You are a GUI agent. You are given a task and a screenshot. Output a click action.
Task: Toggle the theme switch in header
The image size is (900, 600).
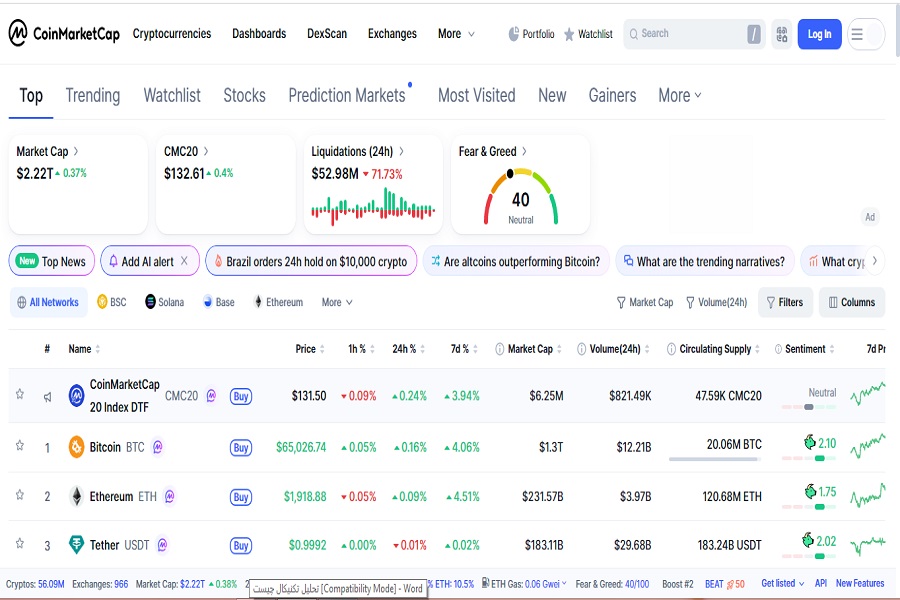875,34
